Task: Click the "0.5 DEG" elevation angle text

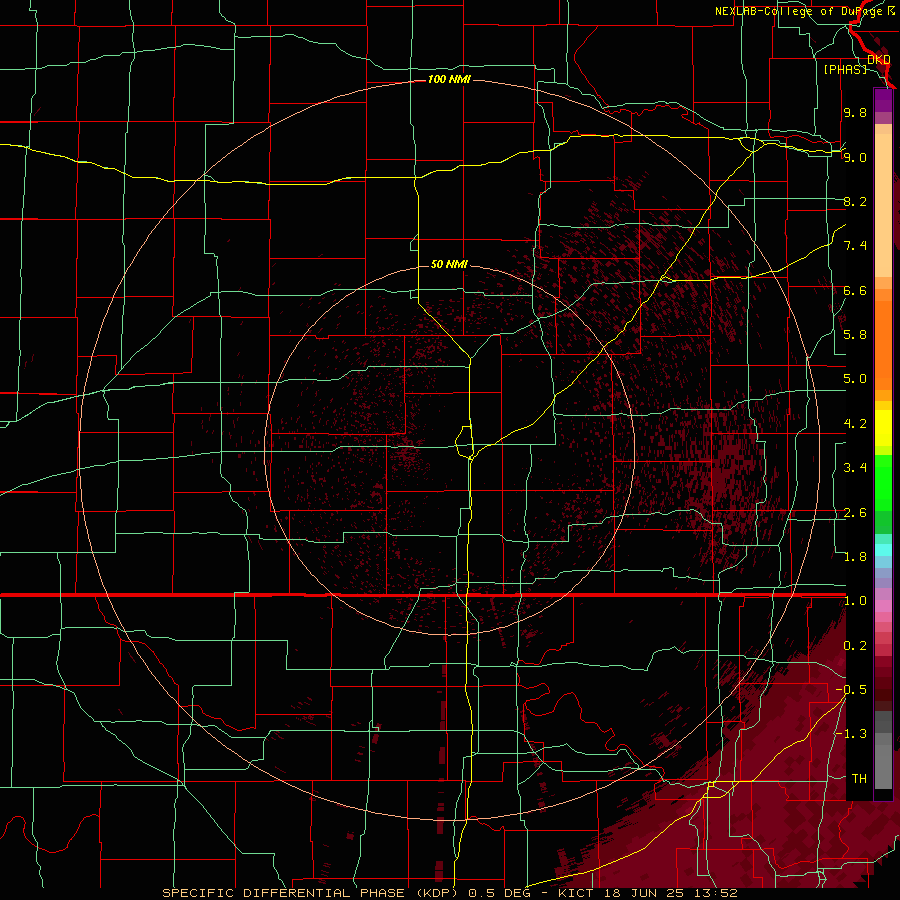Action: 501,893
